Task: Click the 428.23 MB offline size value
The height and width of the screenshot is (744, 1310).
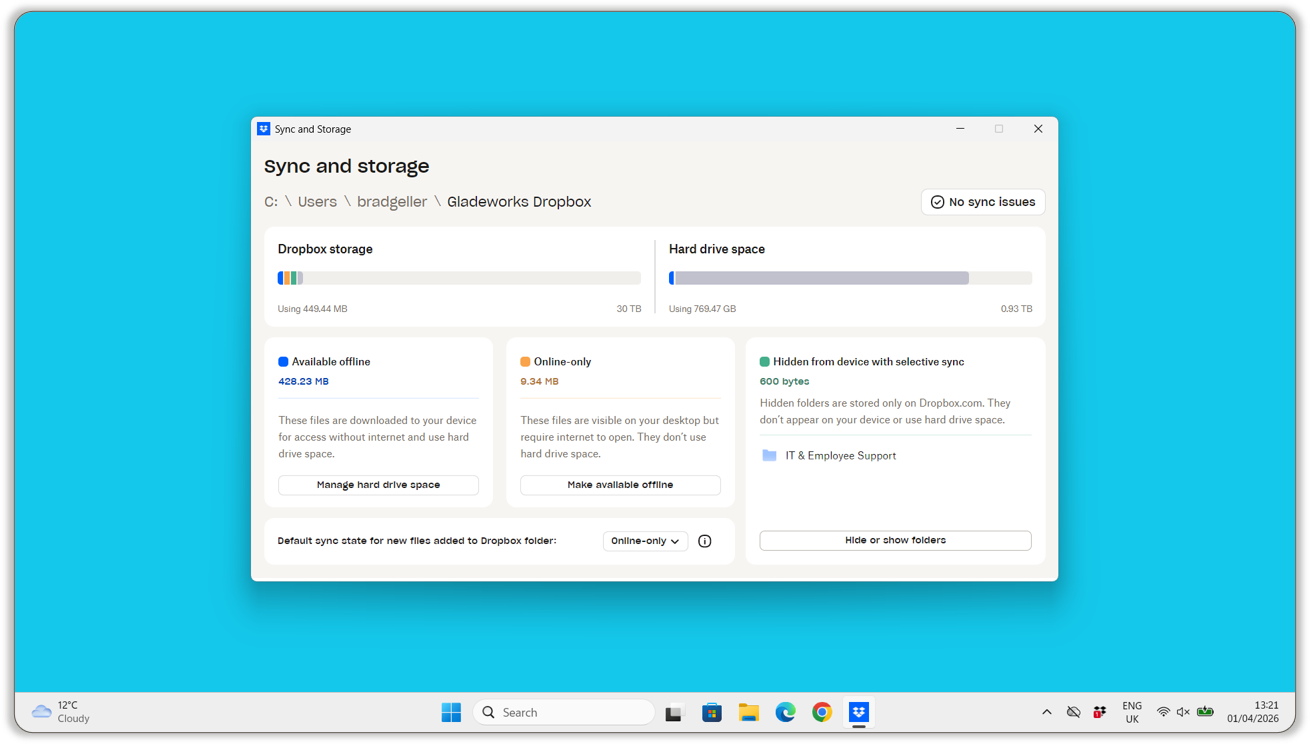Action: click(303, 381)
